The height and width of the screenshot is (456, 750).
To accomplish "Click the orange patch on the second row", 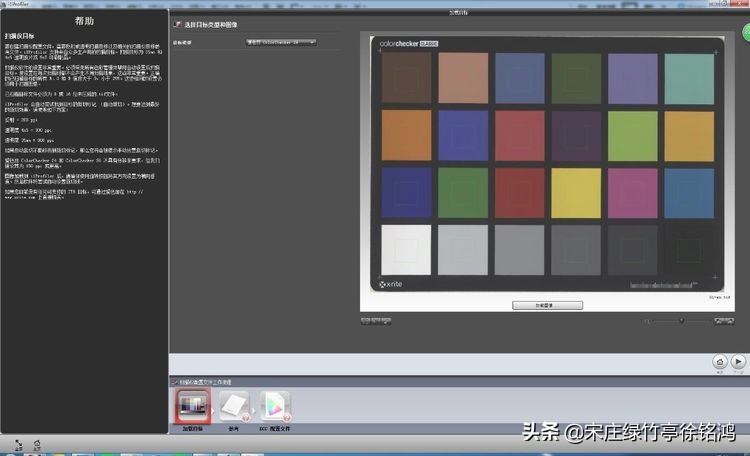I will (406, 135).
